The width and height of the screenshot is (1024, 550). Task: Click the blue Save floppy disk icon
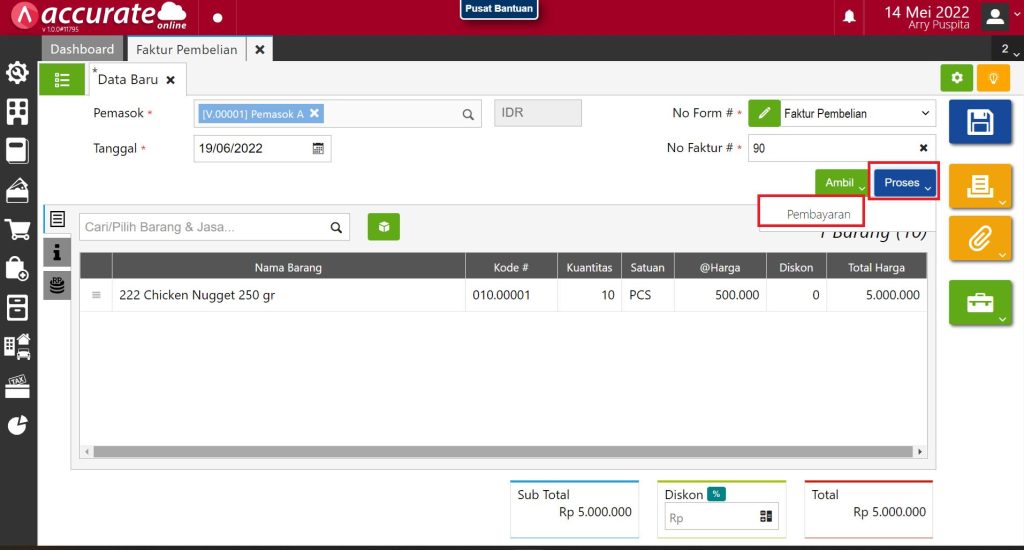click(980, 123)
